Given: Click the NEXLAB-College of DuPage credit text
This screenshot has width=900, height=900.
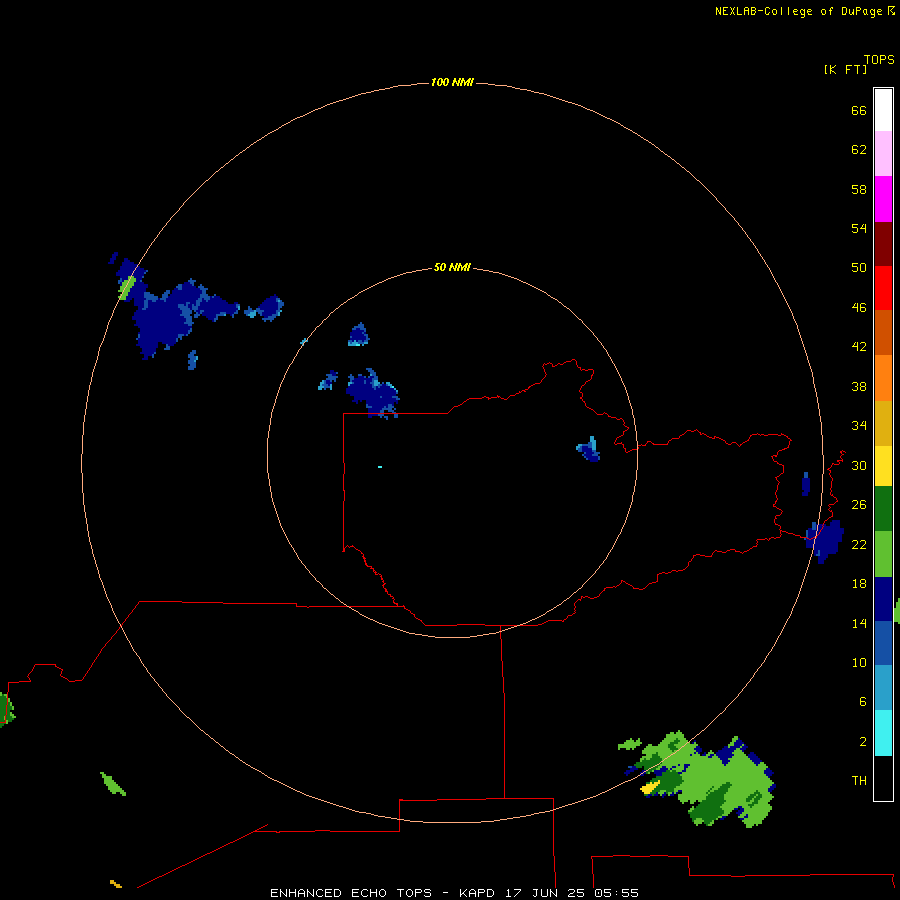Looking at the screenshot, I should (x=798, y=11).
